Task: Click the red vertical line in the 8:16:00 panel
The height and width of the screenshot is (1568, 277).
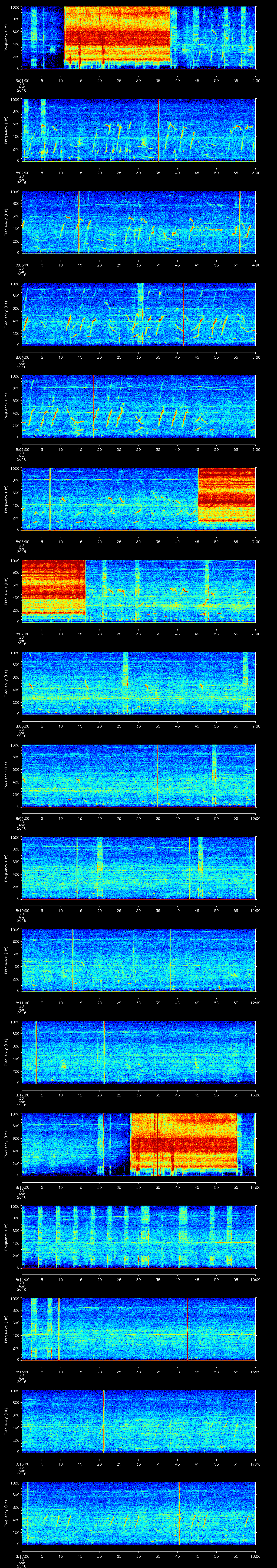Action: 104,1421
